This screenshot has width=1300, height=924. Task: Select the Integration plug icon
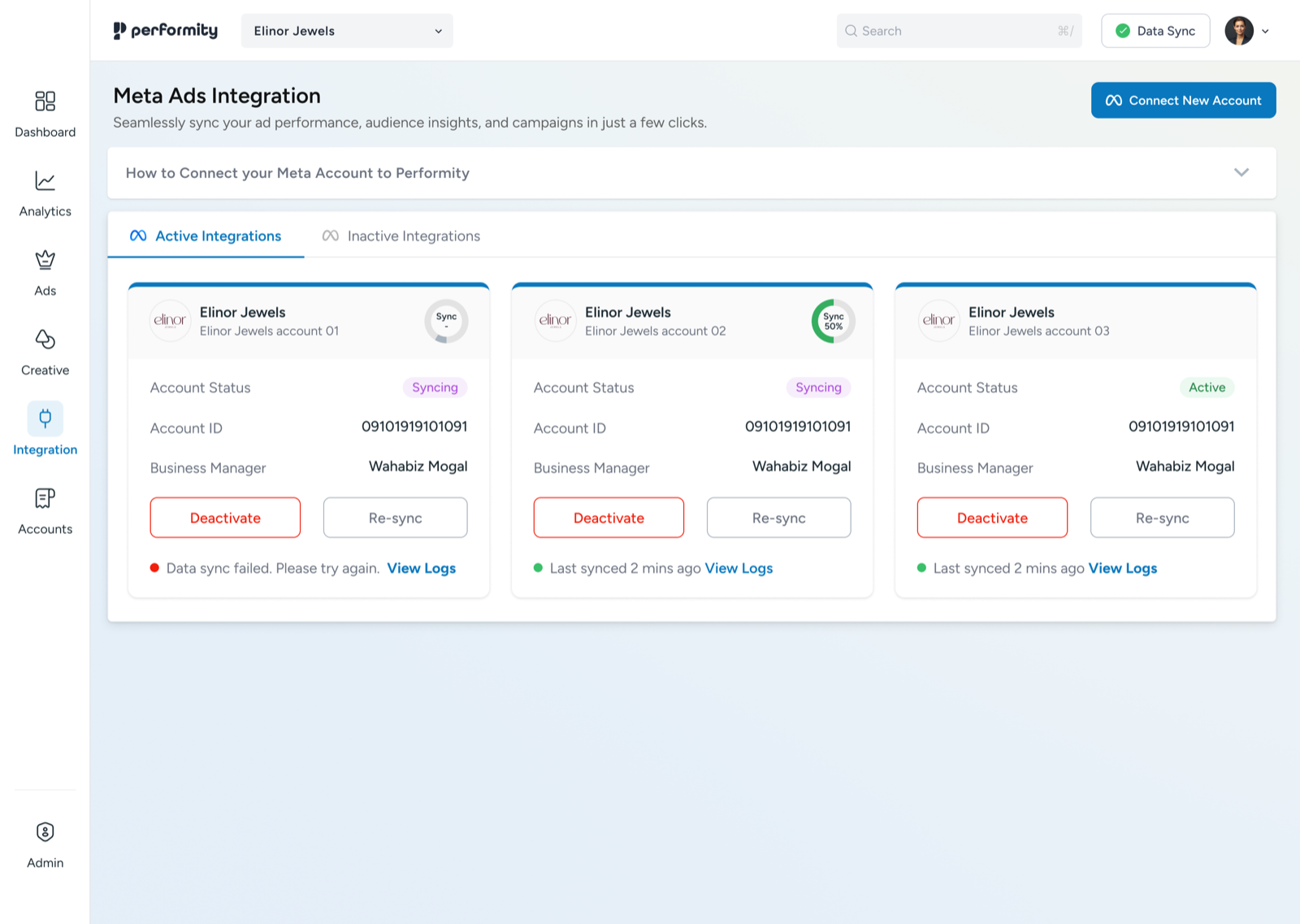pyautogui.click(x=45, y=419)
